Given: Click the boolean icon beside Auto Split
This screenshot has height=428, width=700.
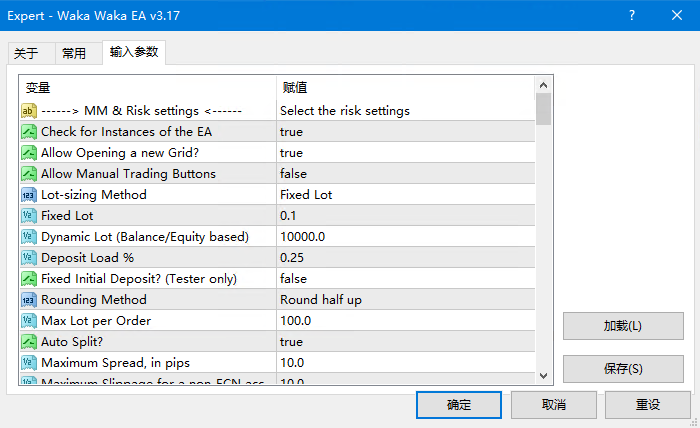Looking at the screenshot, I should [29, 341].
